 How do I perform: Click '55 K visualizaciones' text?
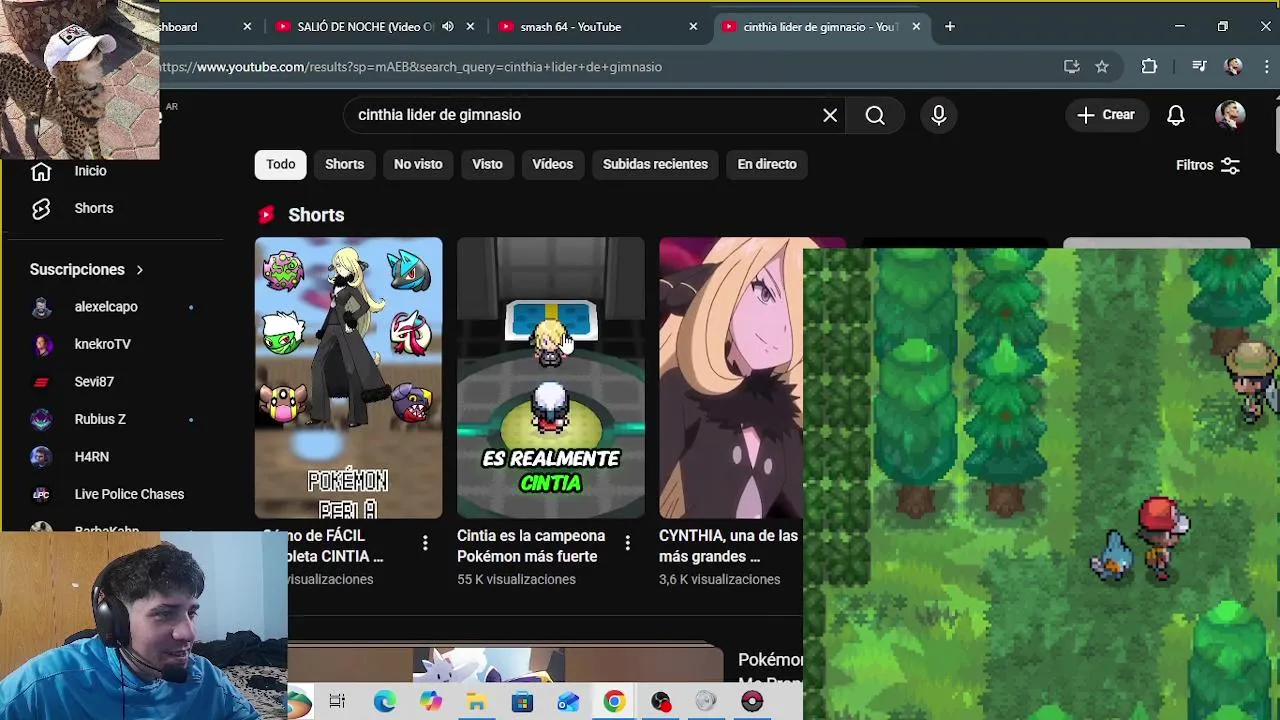tap(516, 580)
